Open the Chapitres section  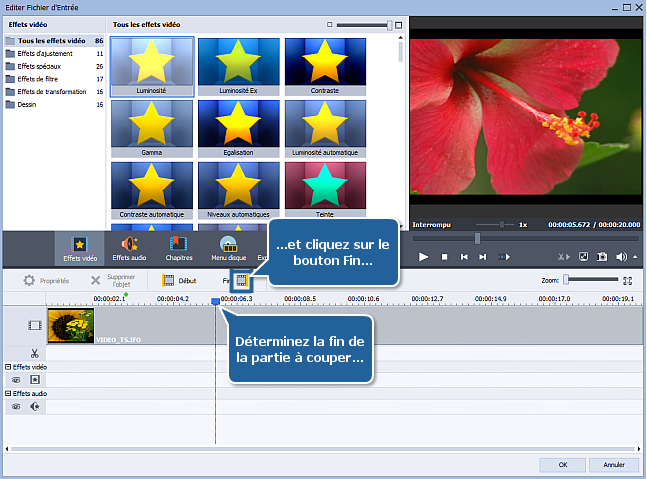178,249
